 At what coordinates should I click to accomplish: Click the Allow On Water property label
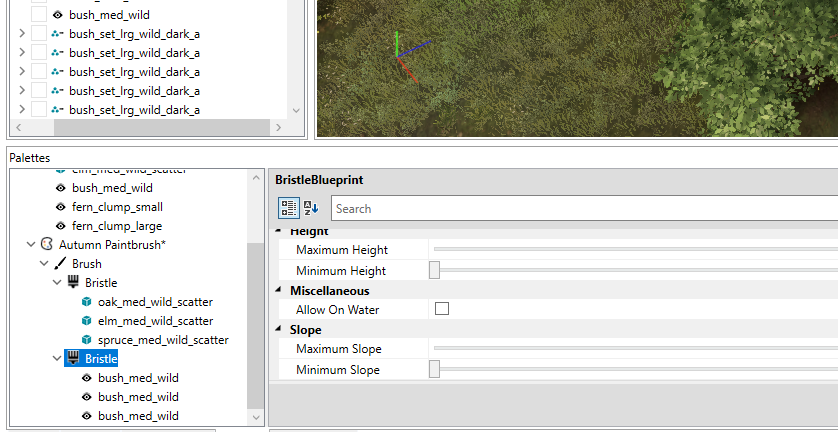coord(338,310)
